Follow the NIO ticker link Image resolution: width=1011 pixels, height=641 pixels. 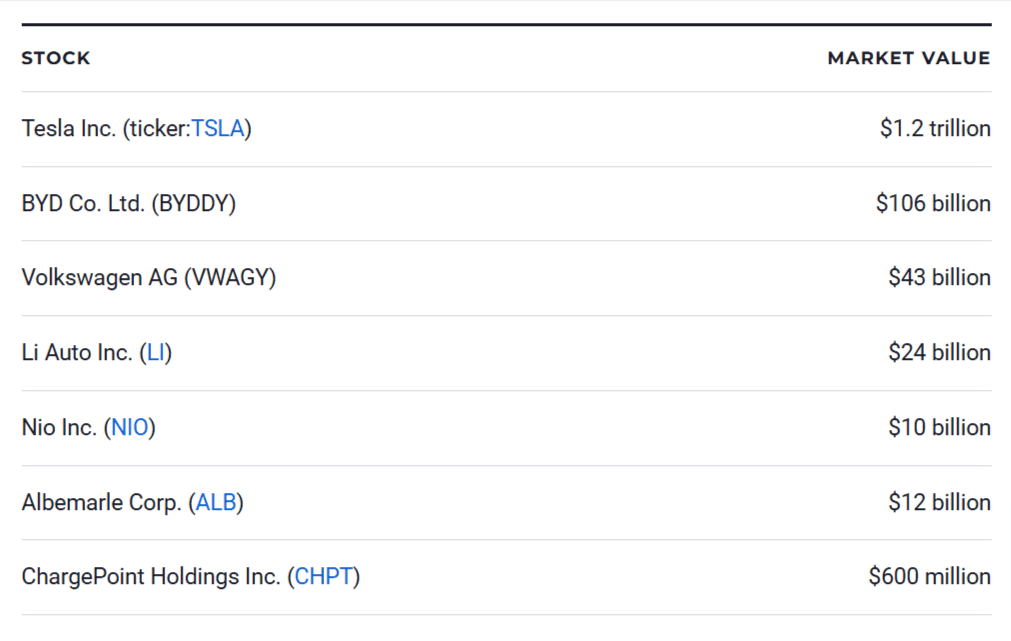[x=130, y=428]
